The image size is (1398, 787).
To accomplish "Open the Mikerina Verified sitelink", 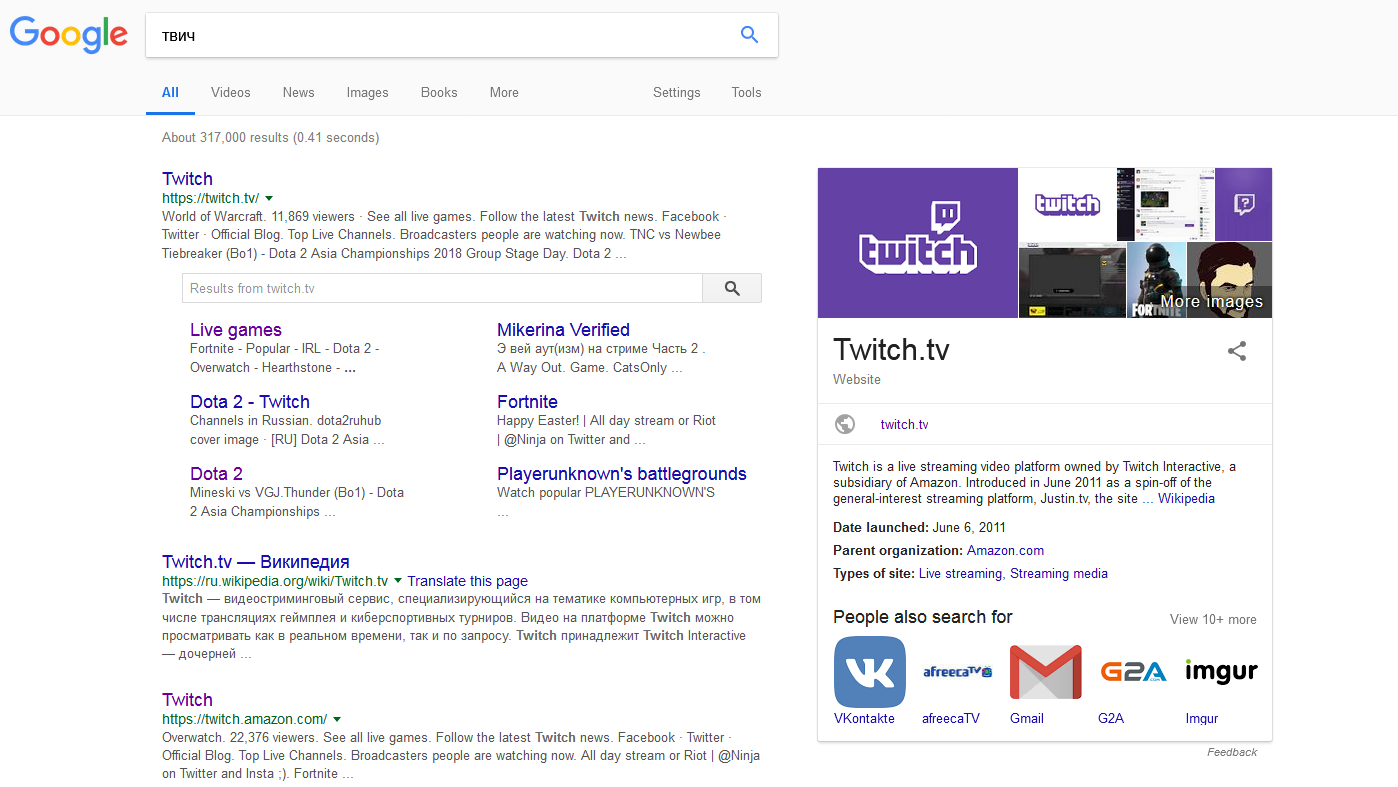I will (563, 330).
